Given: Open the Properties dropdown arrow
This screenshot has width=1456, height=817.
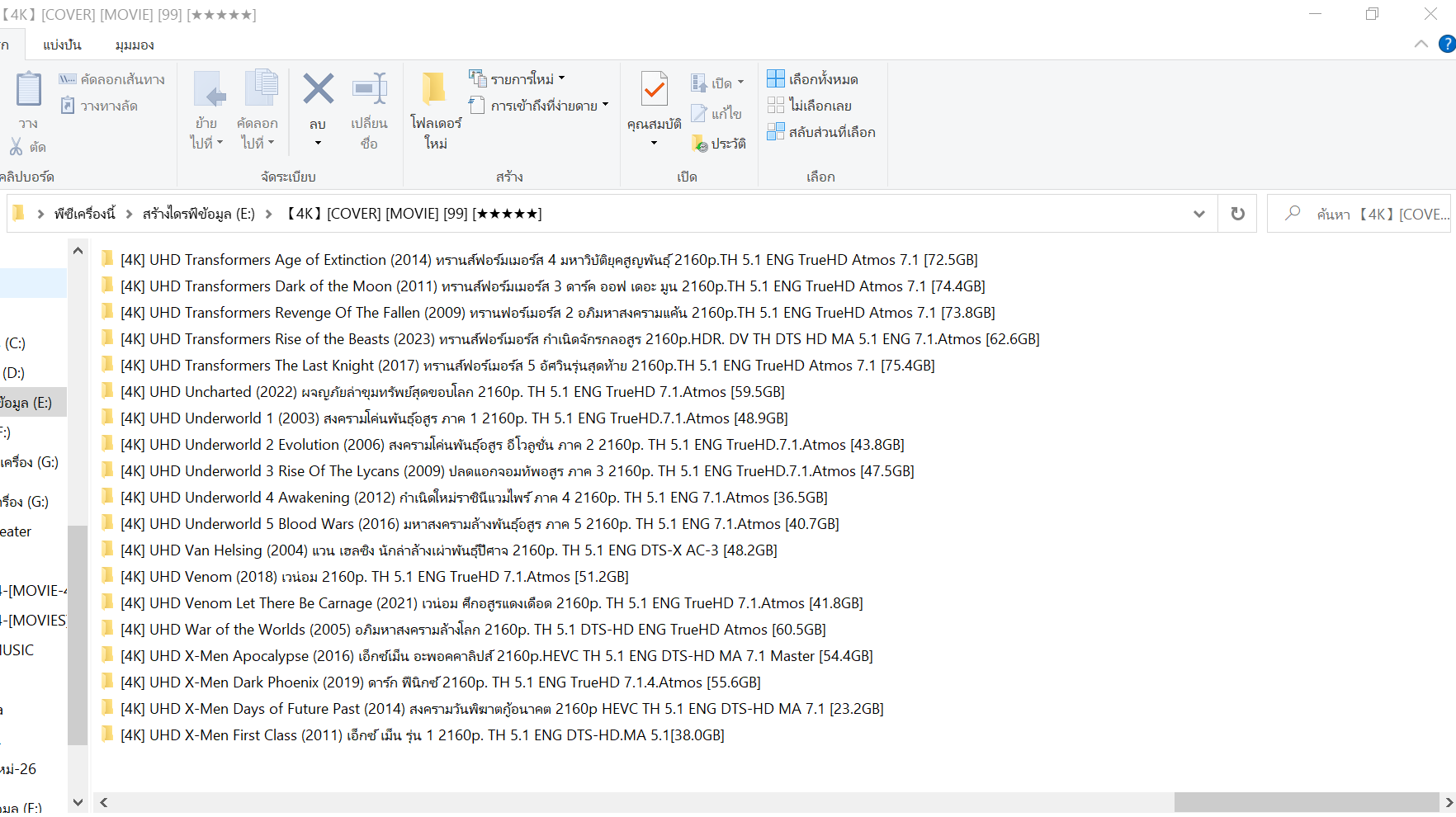Looking at the screenshot, I should (x=655, y=144).
